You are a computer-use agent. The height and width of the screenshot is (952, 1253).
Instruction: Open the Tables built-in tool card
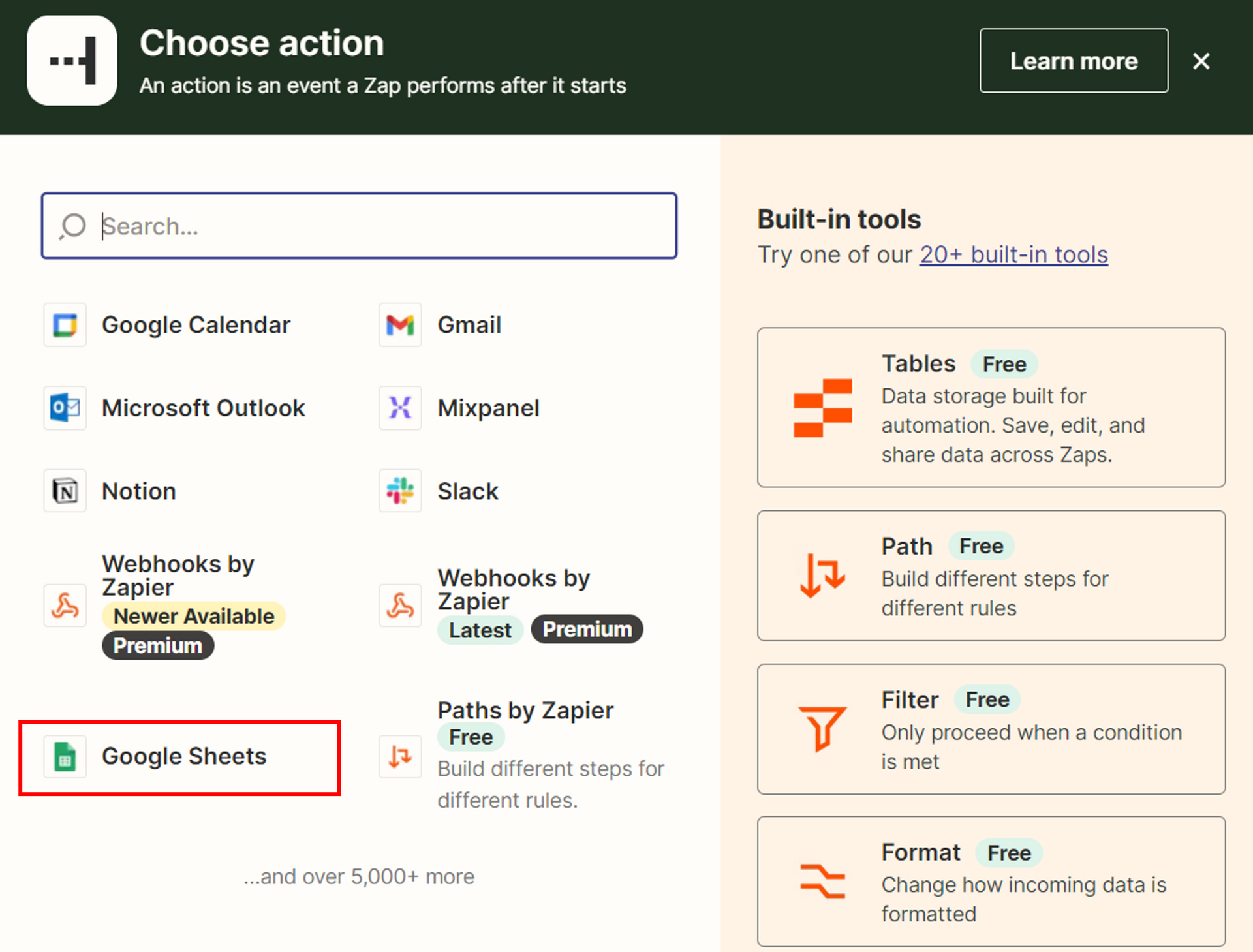(991, 408)
